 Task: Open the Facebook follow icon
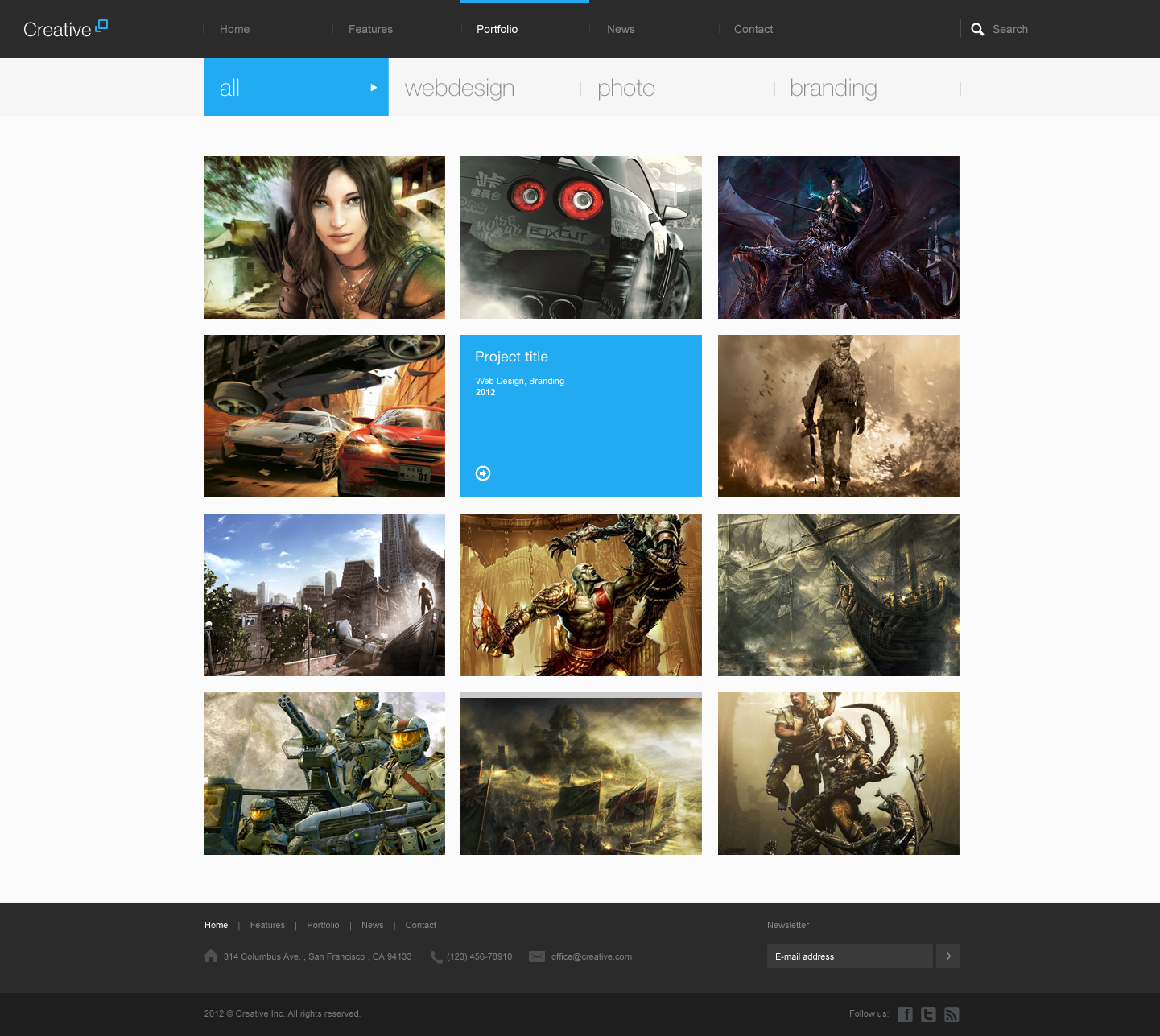(906, 1014)
